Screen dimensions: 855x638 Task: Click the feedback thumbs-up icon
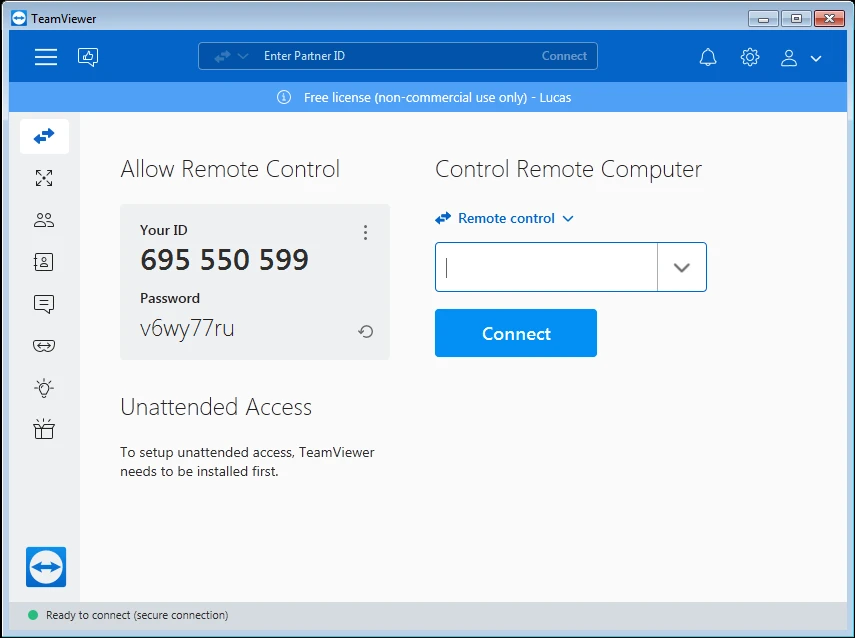(88, 57)
